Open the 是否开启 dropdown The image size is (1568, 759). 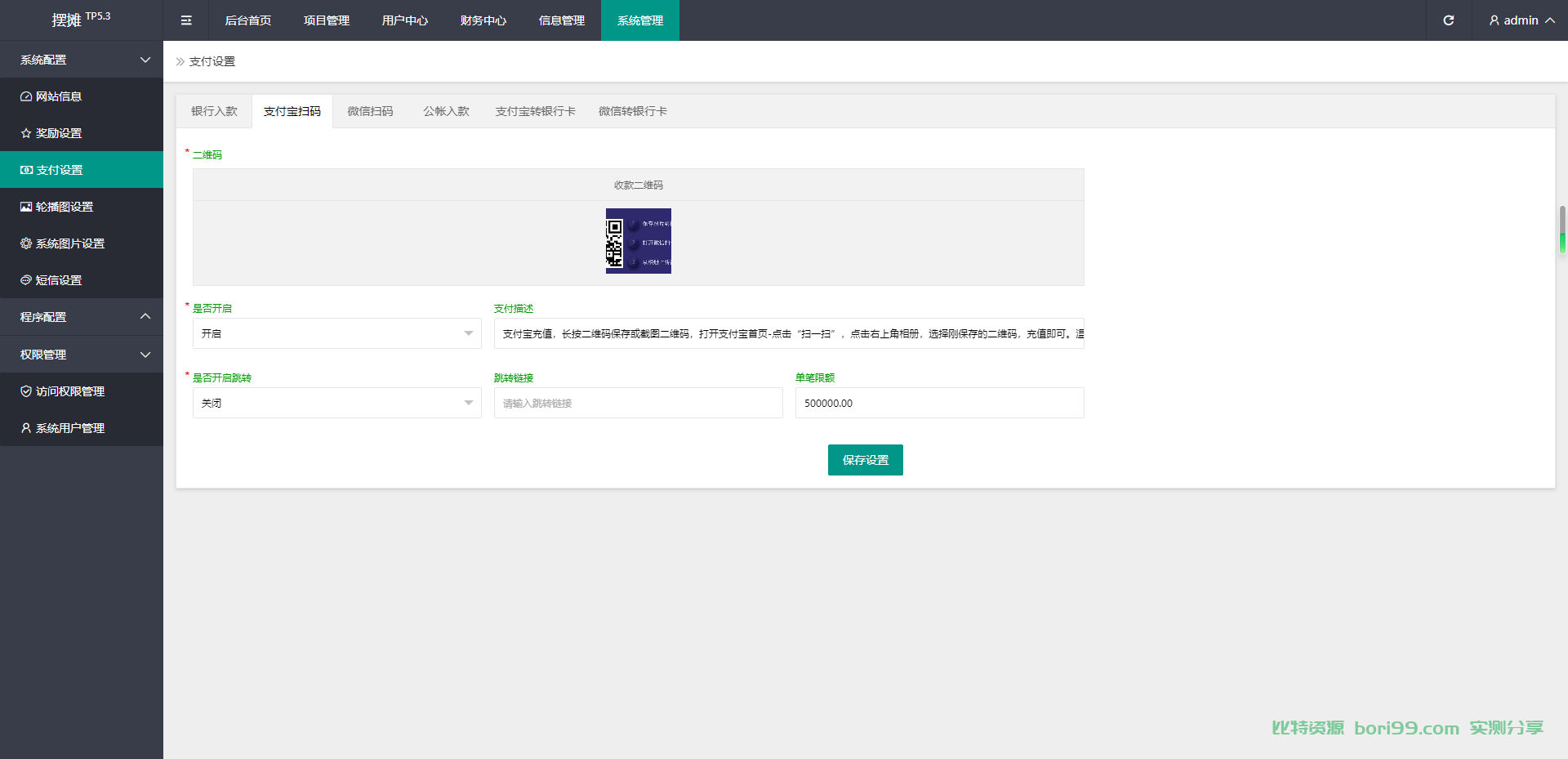[x=336, y=333]
